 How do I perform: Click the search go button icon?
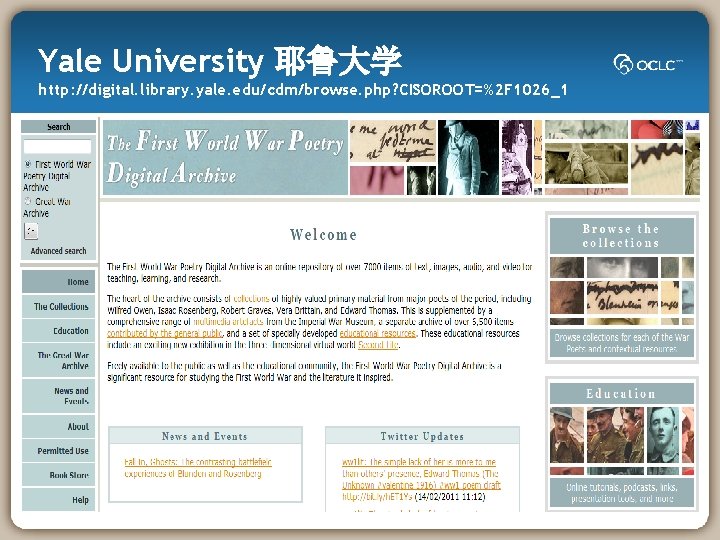click(x=31, y=231)
